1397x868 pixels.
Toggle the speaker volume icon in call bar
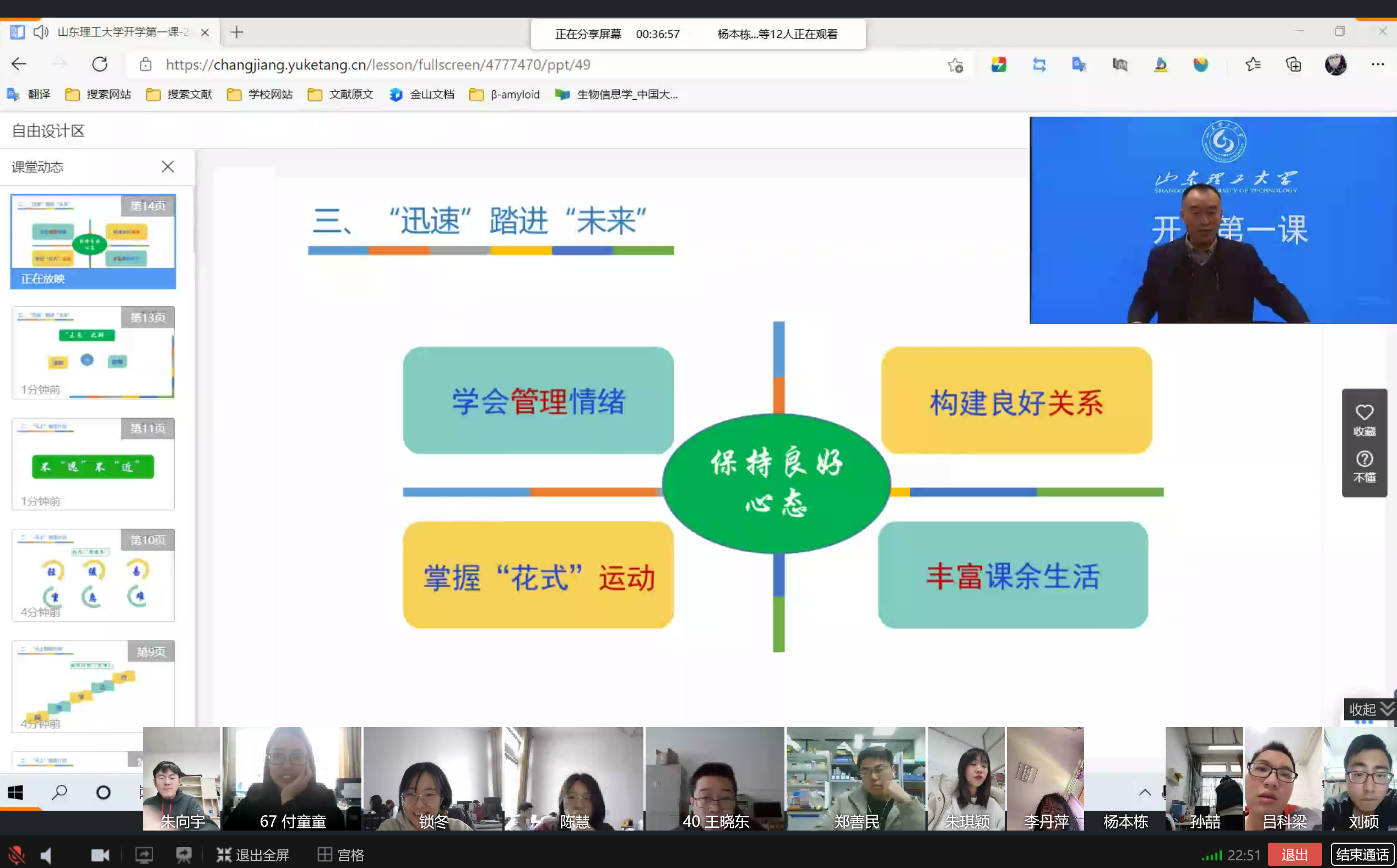46,855
